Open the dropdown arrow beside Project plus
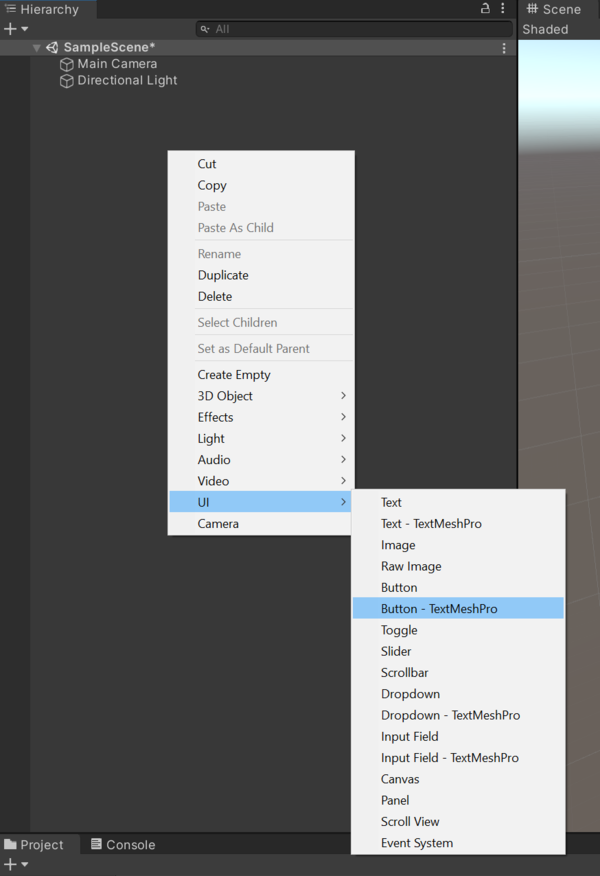600x876 pixels. pos(25,865)
